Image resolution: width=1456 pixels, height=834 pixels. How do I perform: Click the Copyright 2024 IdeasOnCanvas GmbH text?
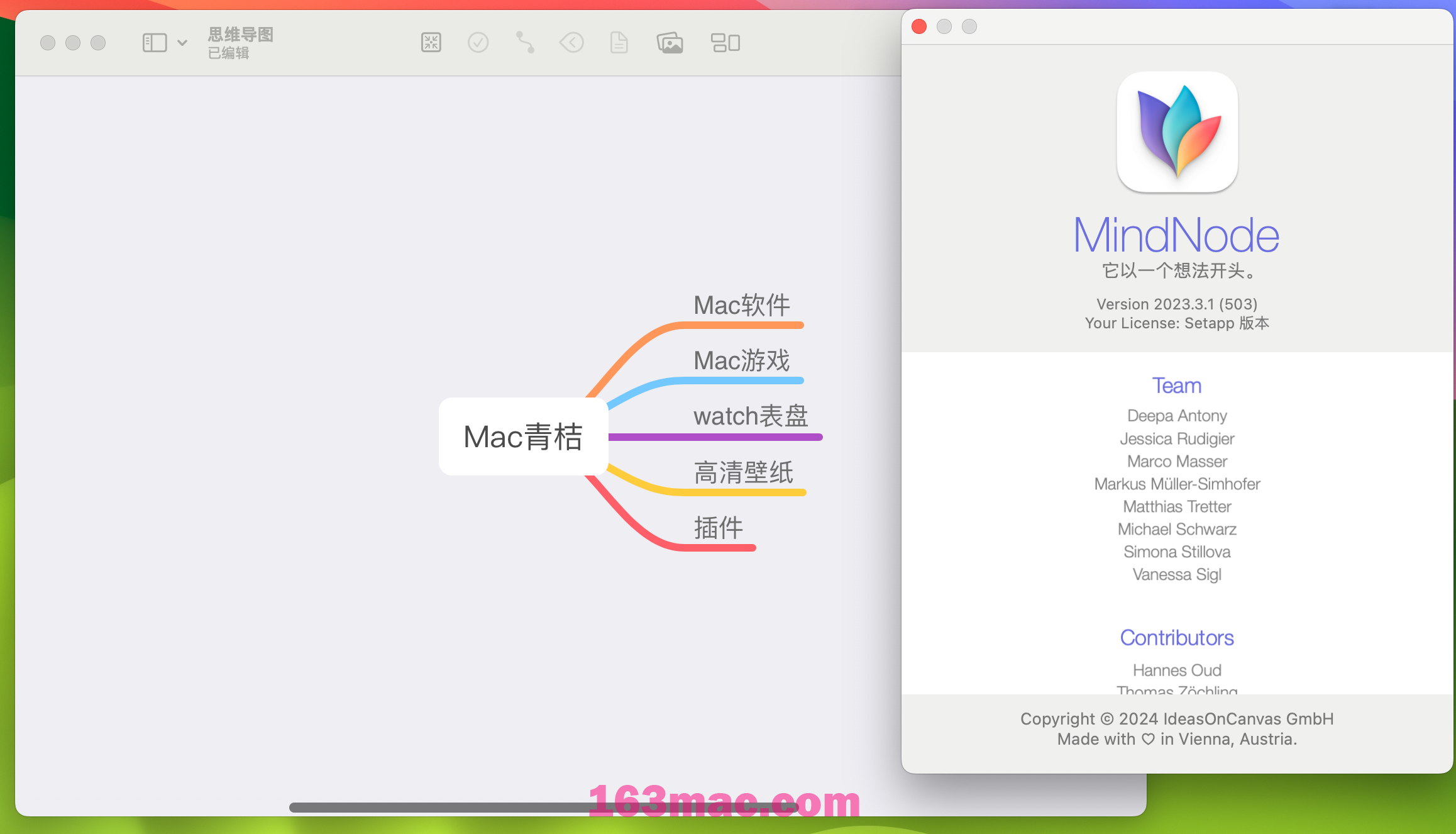(1177, 718)
